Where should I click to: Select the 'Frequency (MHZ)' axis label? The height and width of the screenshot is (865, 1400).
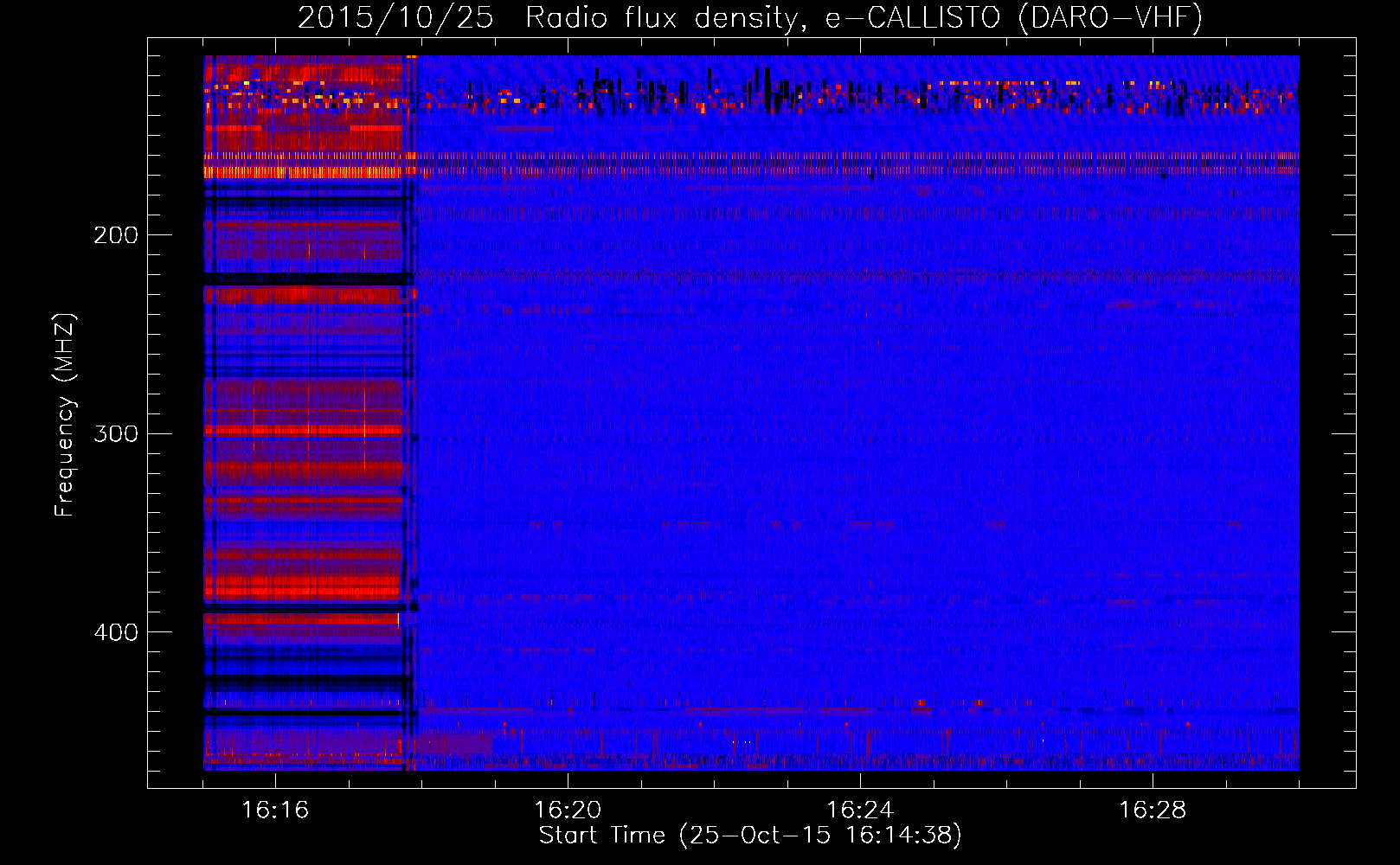click(x=66, y=415)
